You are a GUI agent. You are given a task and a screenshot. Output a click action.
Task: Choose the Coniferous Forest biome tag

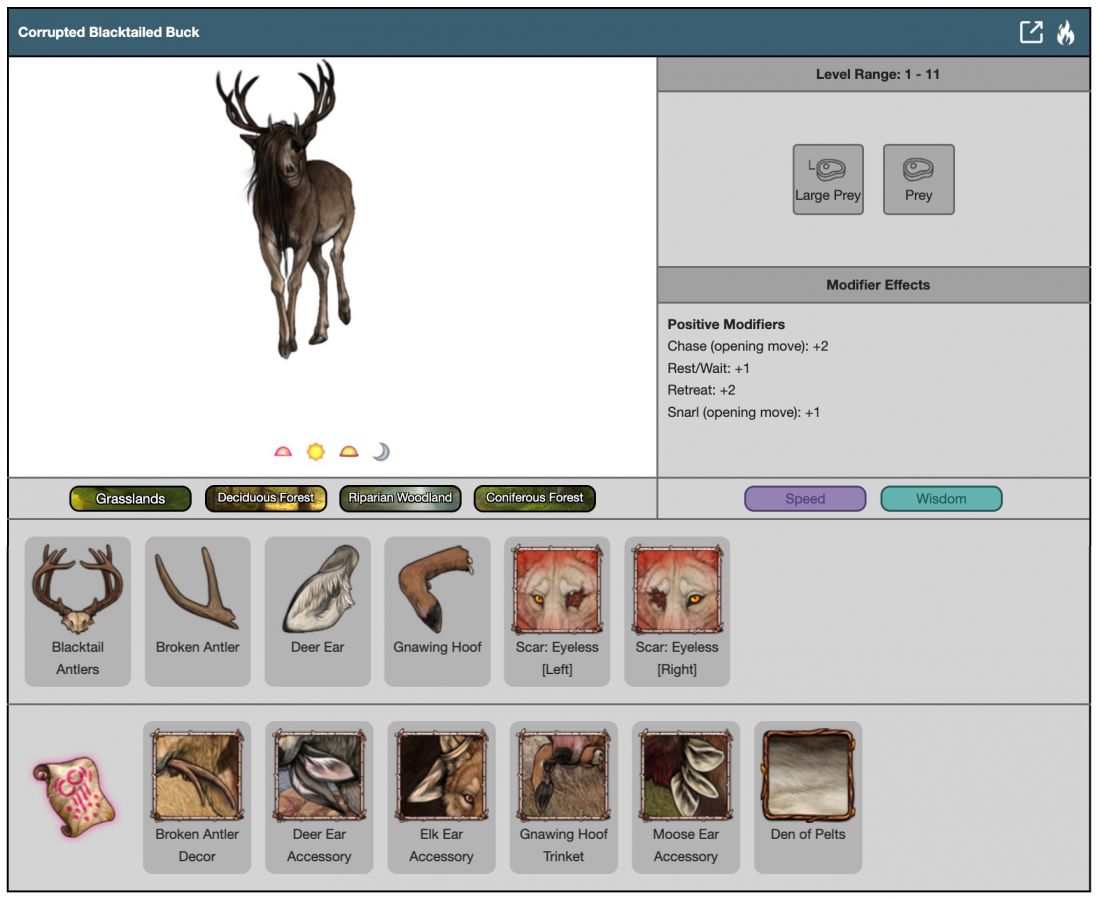tap(535, 498)
